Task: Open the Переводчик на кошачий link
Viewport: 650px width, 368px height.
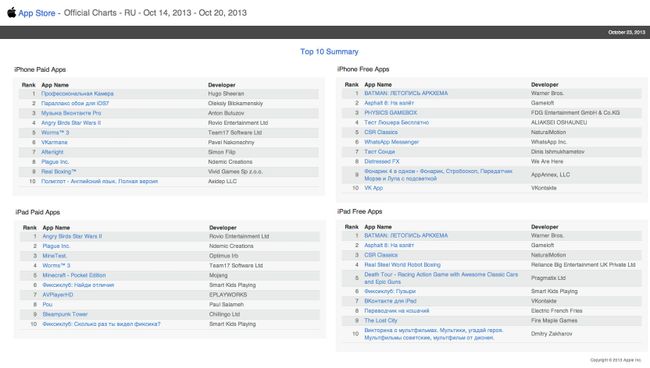Action: coord(397,311)
